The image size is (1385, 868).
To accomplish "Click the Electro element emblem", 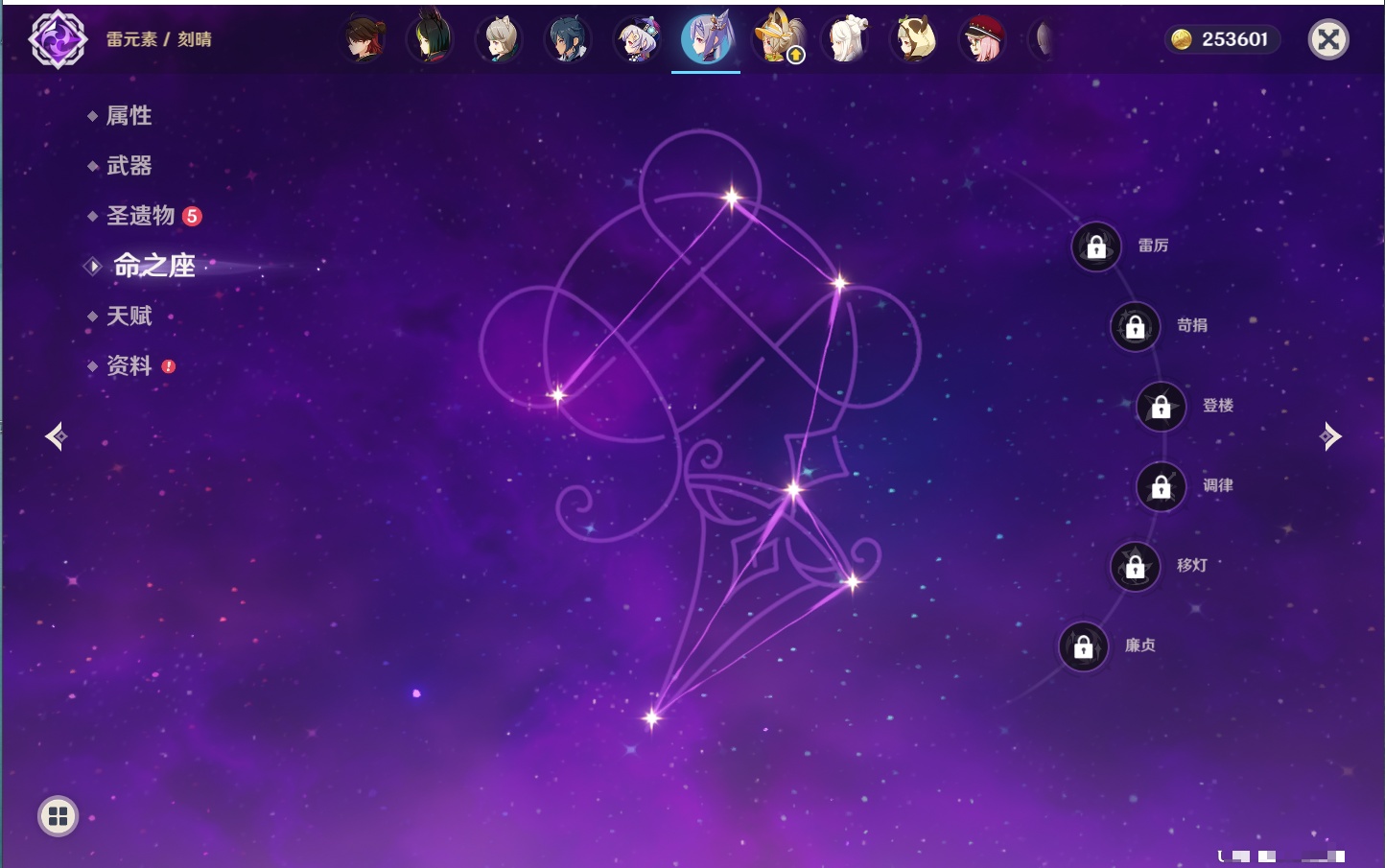I will (58, 39).
